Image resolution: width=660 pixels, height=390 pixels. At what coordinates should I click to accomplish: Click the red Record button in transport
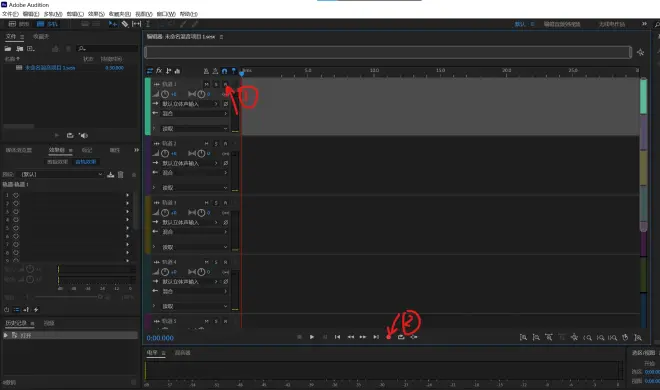pos(389,337)
